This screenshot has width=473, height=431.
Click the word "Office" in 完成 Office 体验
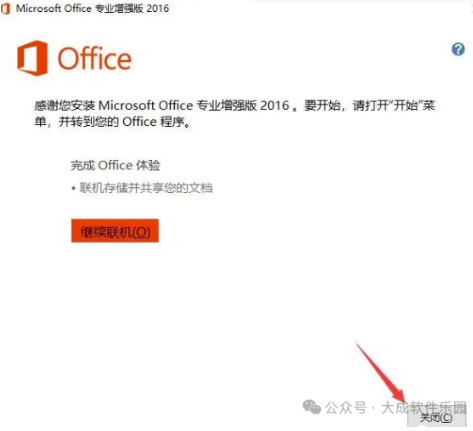coord(115,165)
